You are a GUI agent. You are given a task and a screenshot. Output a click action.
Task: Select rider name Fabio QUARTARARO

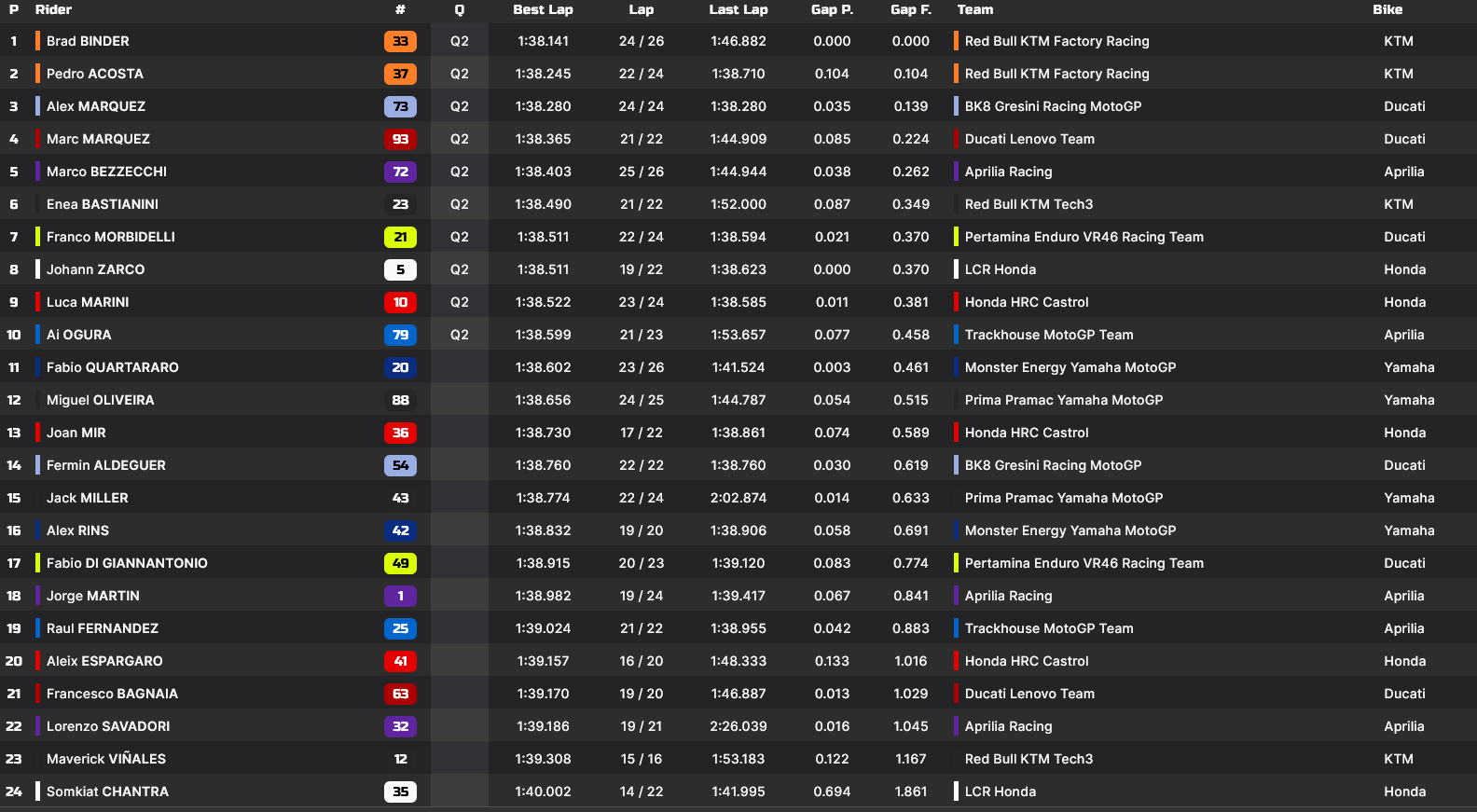[113, 367]
